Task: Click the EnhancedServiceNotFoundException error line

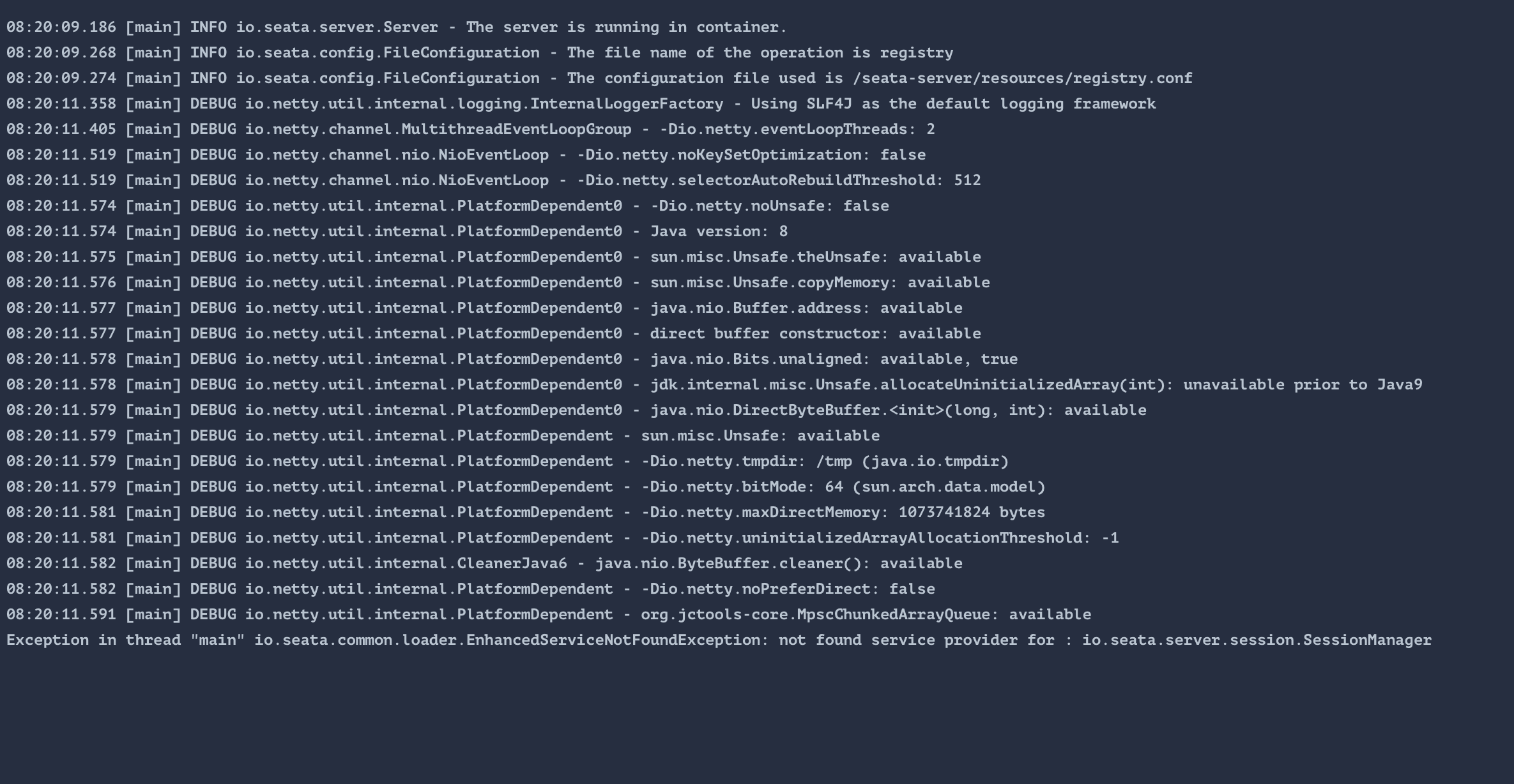Action: [719, 640]
